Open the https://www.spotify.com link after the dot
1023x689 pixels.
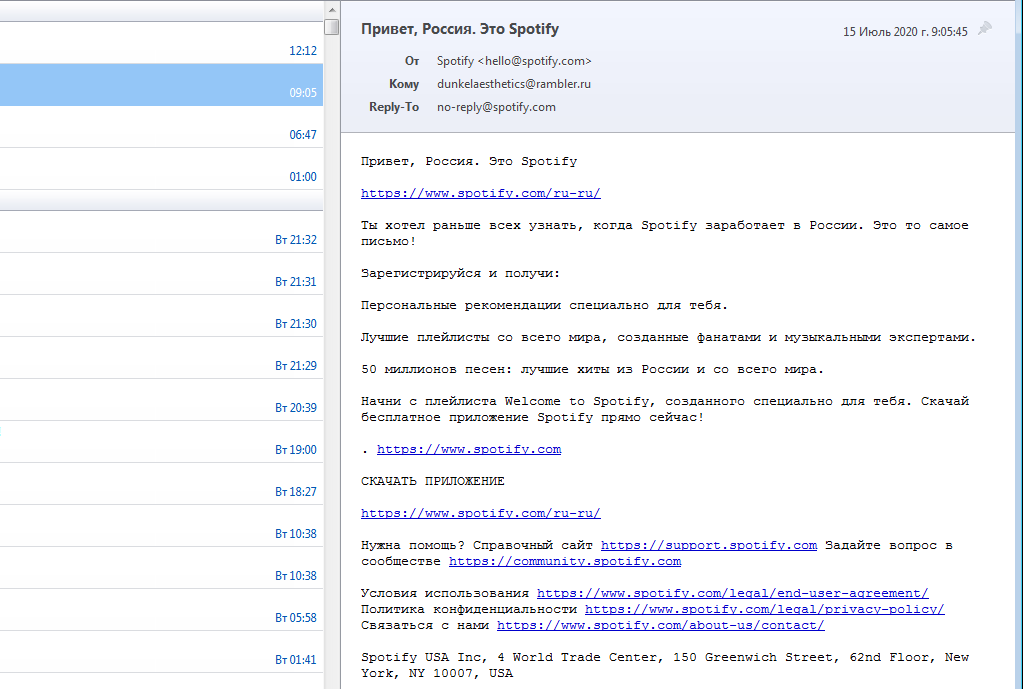(468, 450)
